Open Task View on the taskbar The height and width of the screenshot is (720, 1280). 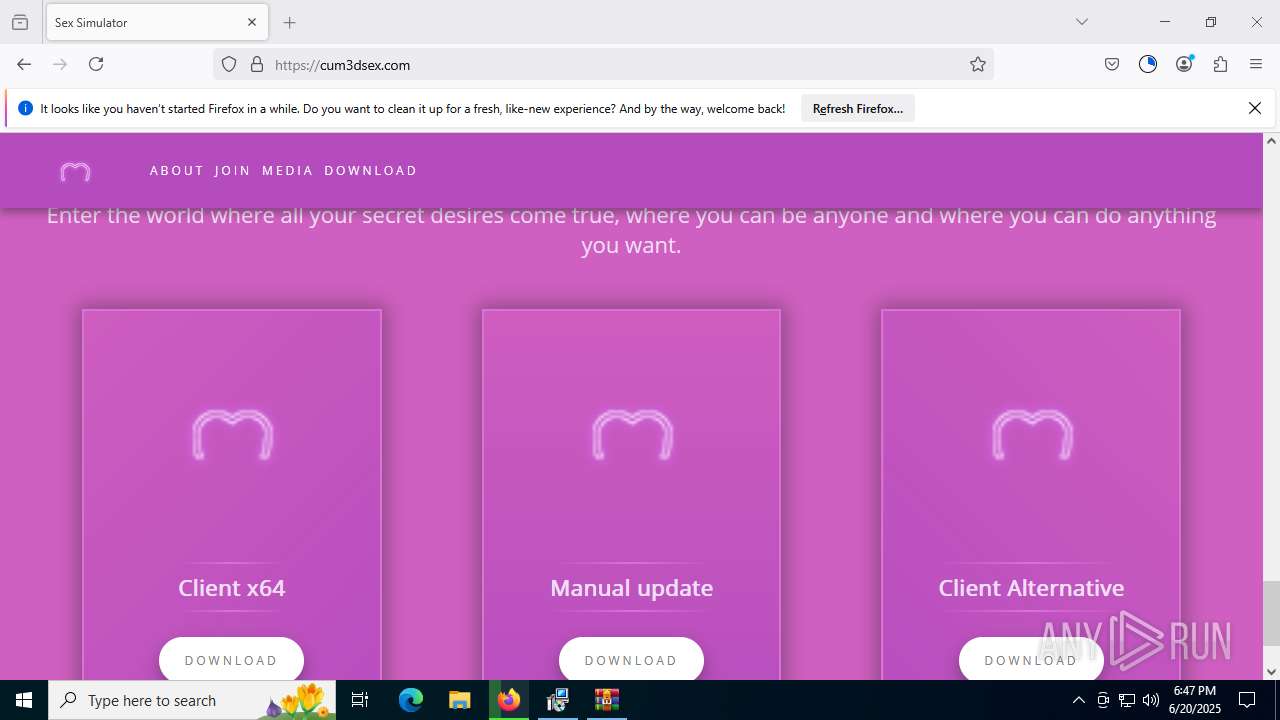pos(360,700)
